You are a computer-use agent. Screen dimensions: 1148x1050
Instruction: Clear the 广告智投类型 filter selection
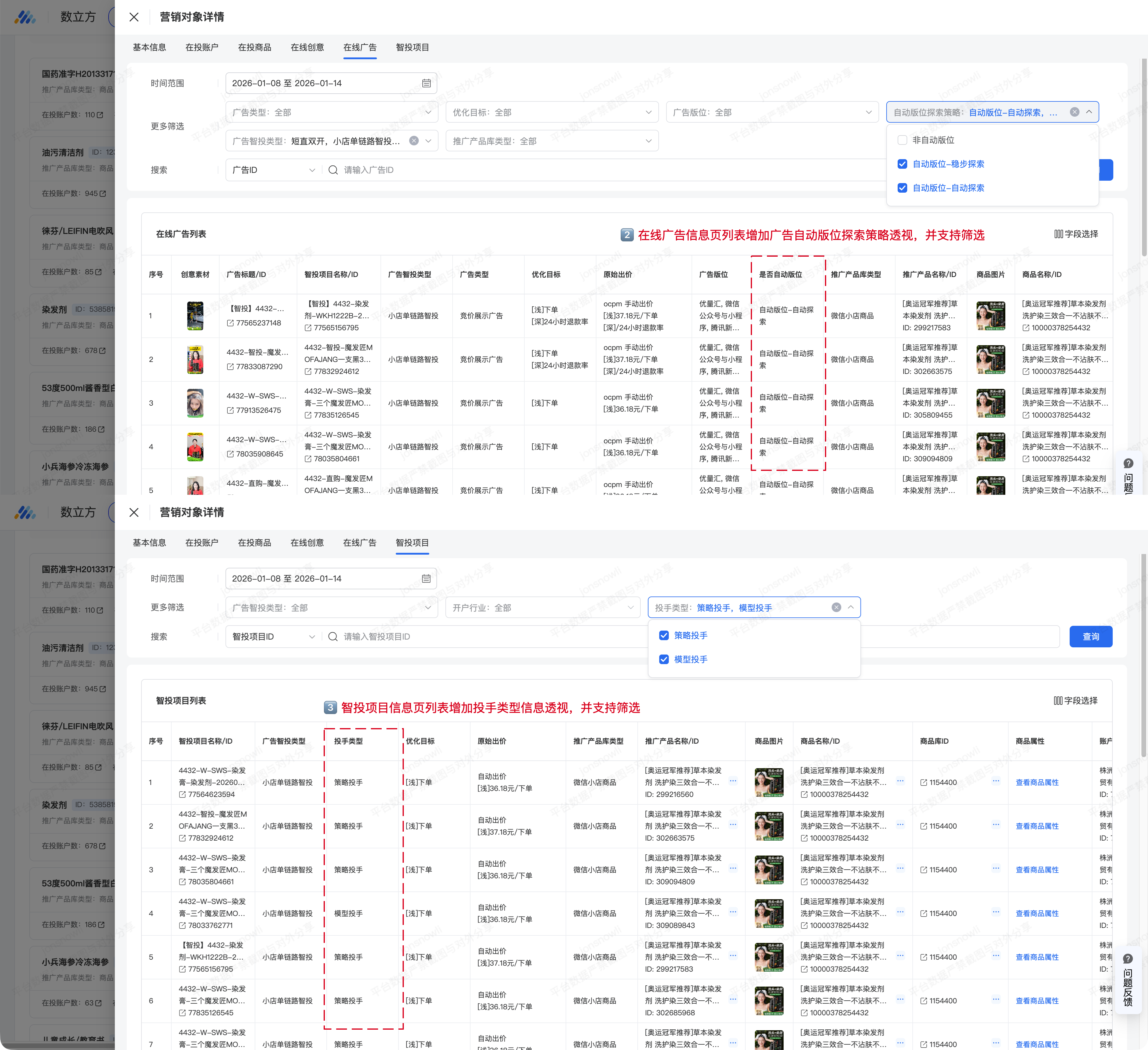414,141
